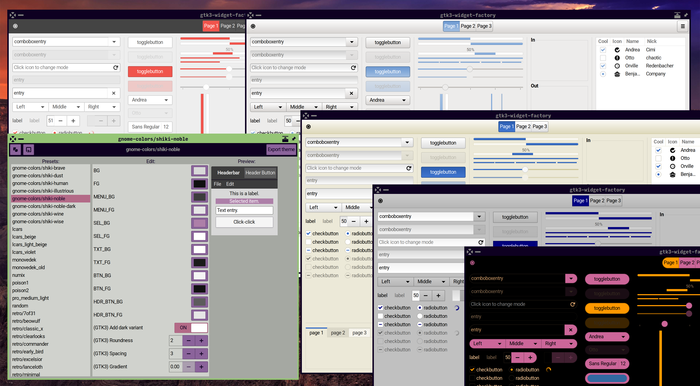The height and width of the screenshot is (386, 700).
Task: Click the Click-click preview button
Action: click(x=244, y=222)
